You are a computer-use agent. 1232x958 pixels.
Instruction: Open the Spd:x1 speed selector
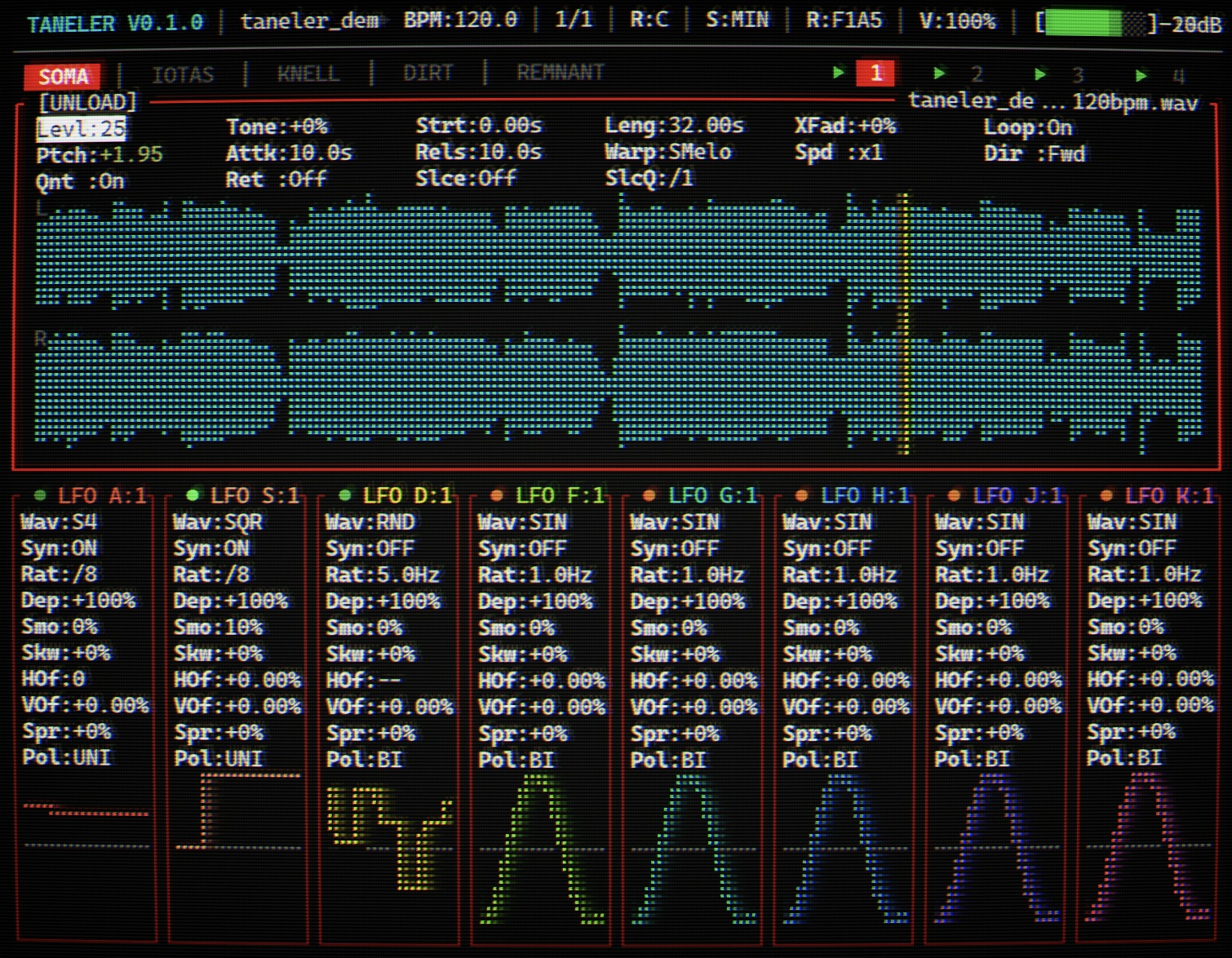pos(839,153)
